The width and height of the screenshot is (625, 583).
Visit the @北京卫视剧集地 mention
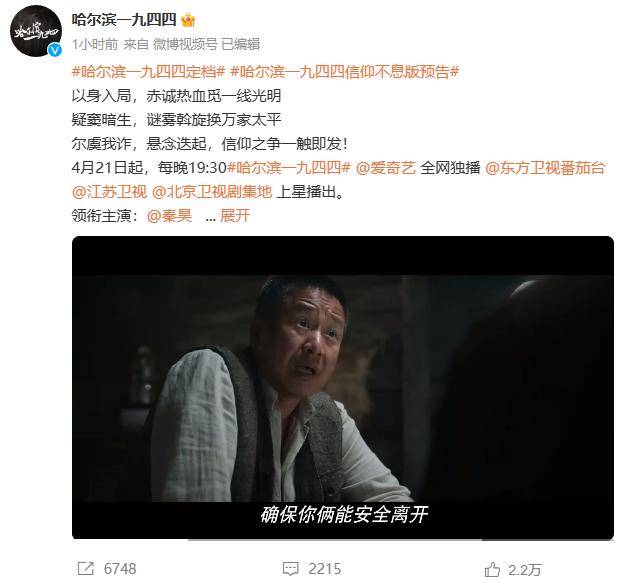pos(212,192)
